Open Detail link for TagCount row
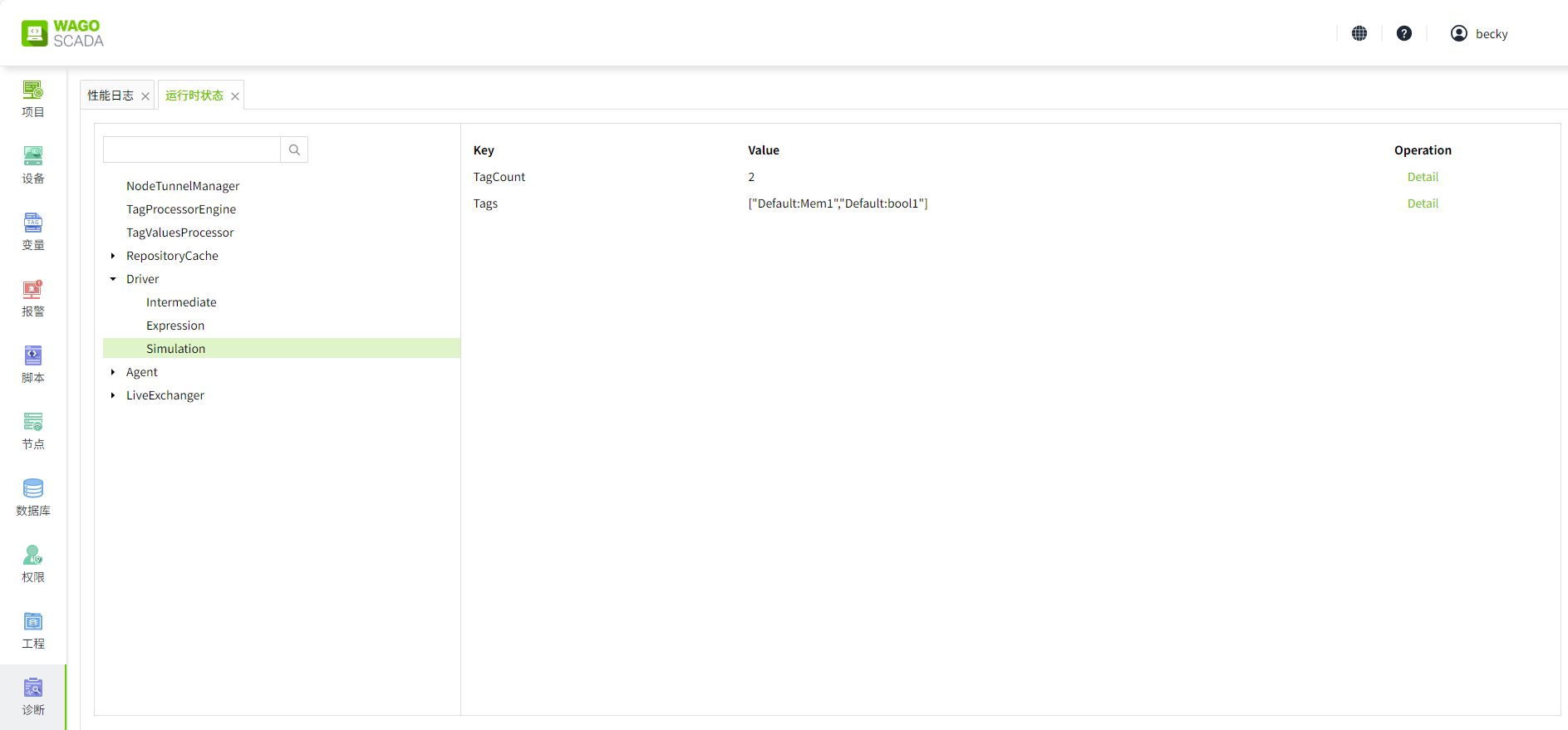 tap(1423, 177)
